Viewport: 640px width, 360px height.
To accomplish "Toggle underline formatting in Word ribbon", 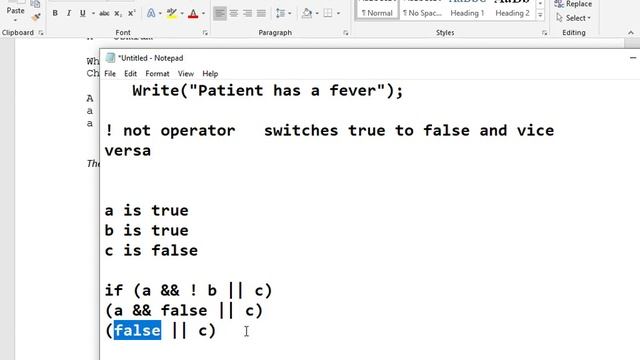I will 82,13.
